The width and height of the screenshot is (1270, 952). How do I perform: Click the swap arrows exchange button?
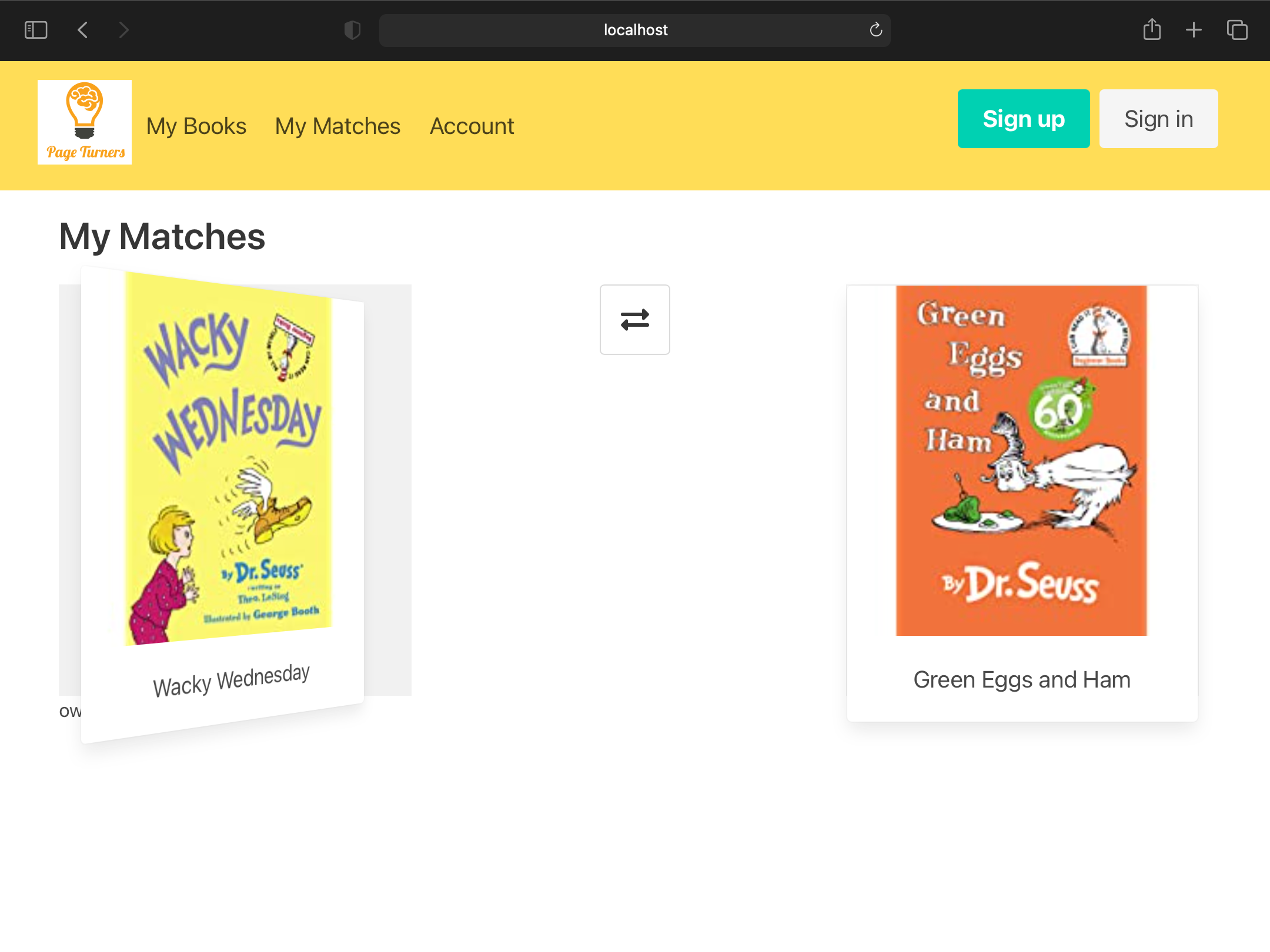point(634,320)
